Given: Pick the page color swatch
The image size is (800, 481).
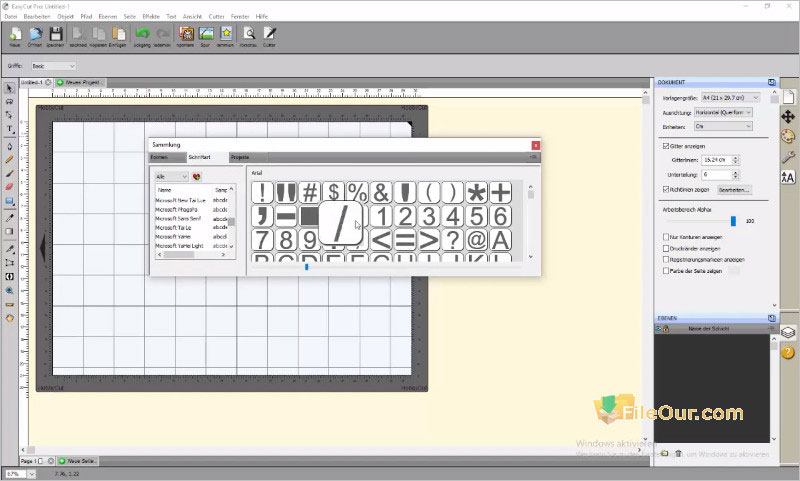Looking at the screenshot, I should [x=734, y=271].
